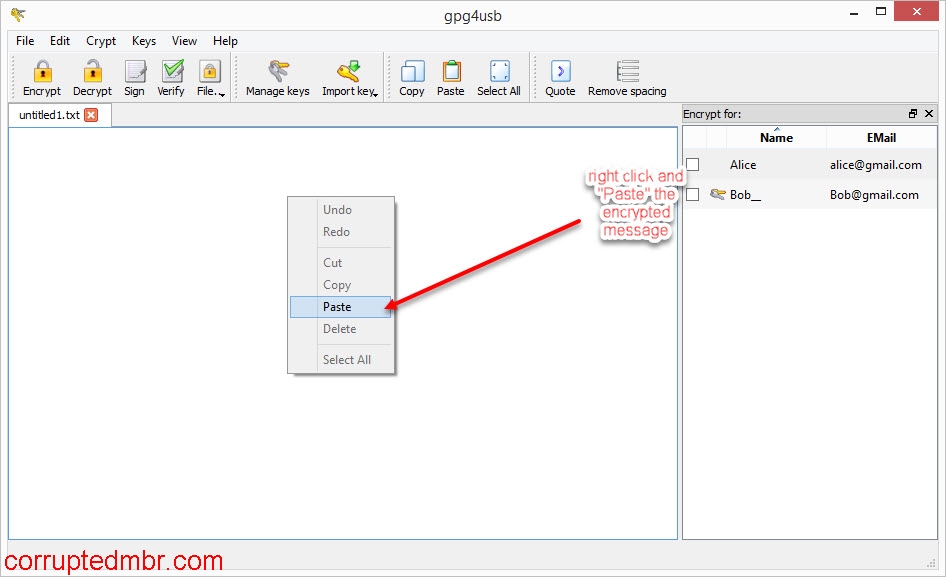Screen dimensions: 946x577
Task: Click the Encrypt padlock icon
Action: [x=41, y=70]
